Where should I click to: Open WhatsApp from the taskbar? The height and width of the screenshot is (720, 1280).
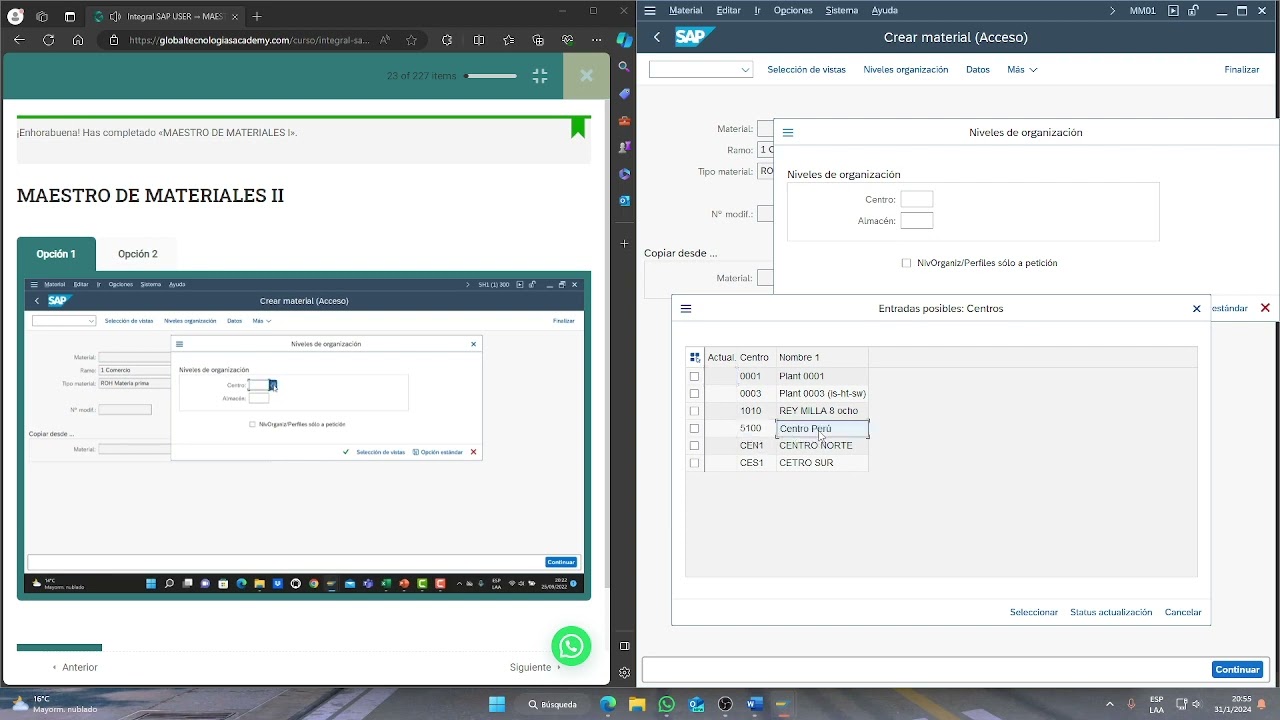click(x=667, y=704)
